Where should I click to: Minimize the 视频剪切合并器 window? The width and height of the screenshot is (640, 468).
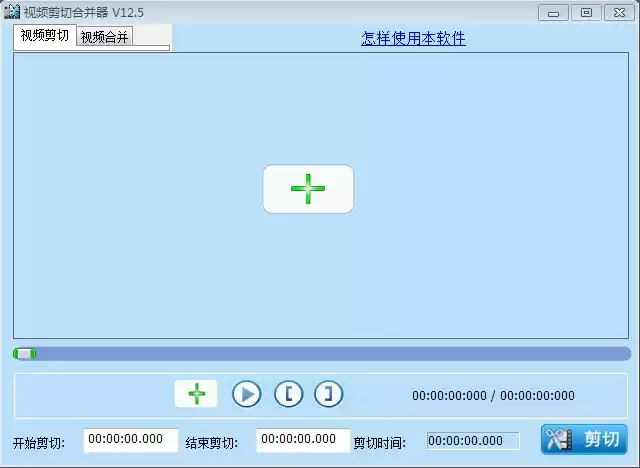tap(554, 12)
